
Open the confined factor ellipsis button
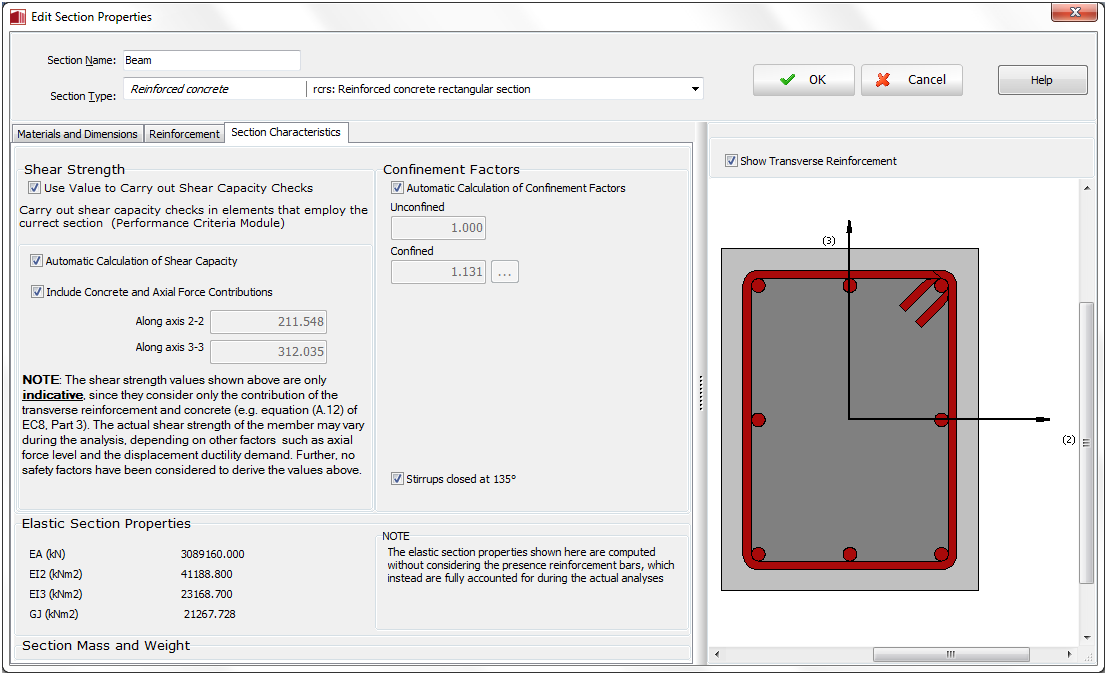[x=505, y=271]
